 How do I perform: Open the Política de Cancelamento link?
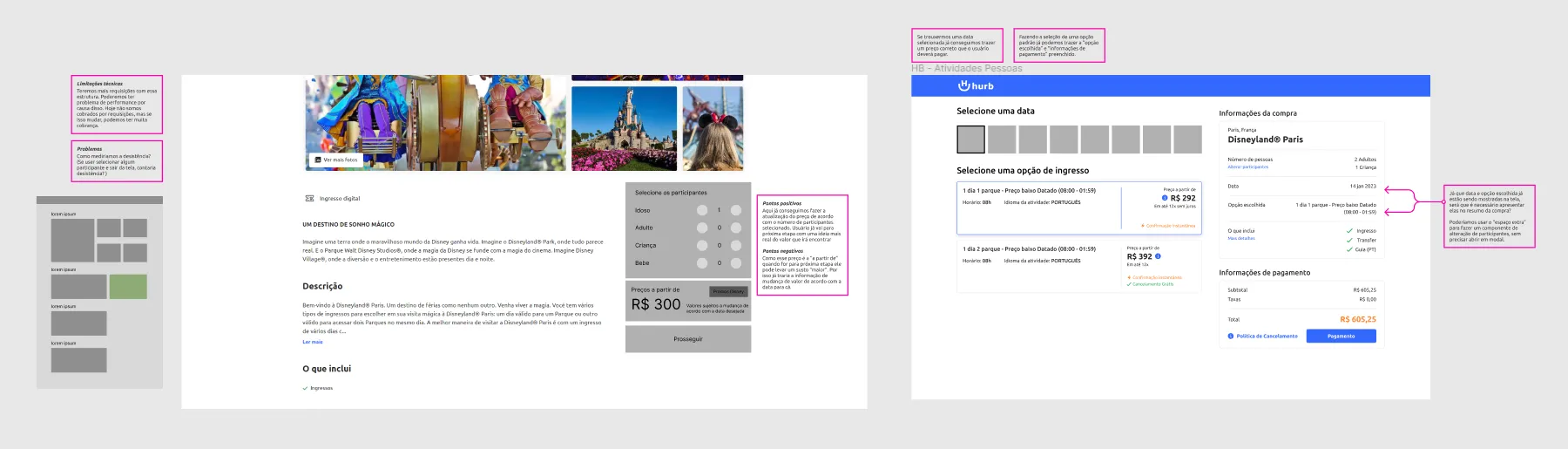pyautogui.click(x=1267, y=336)
